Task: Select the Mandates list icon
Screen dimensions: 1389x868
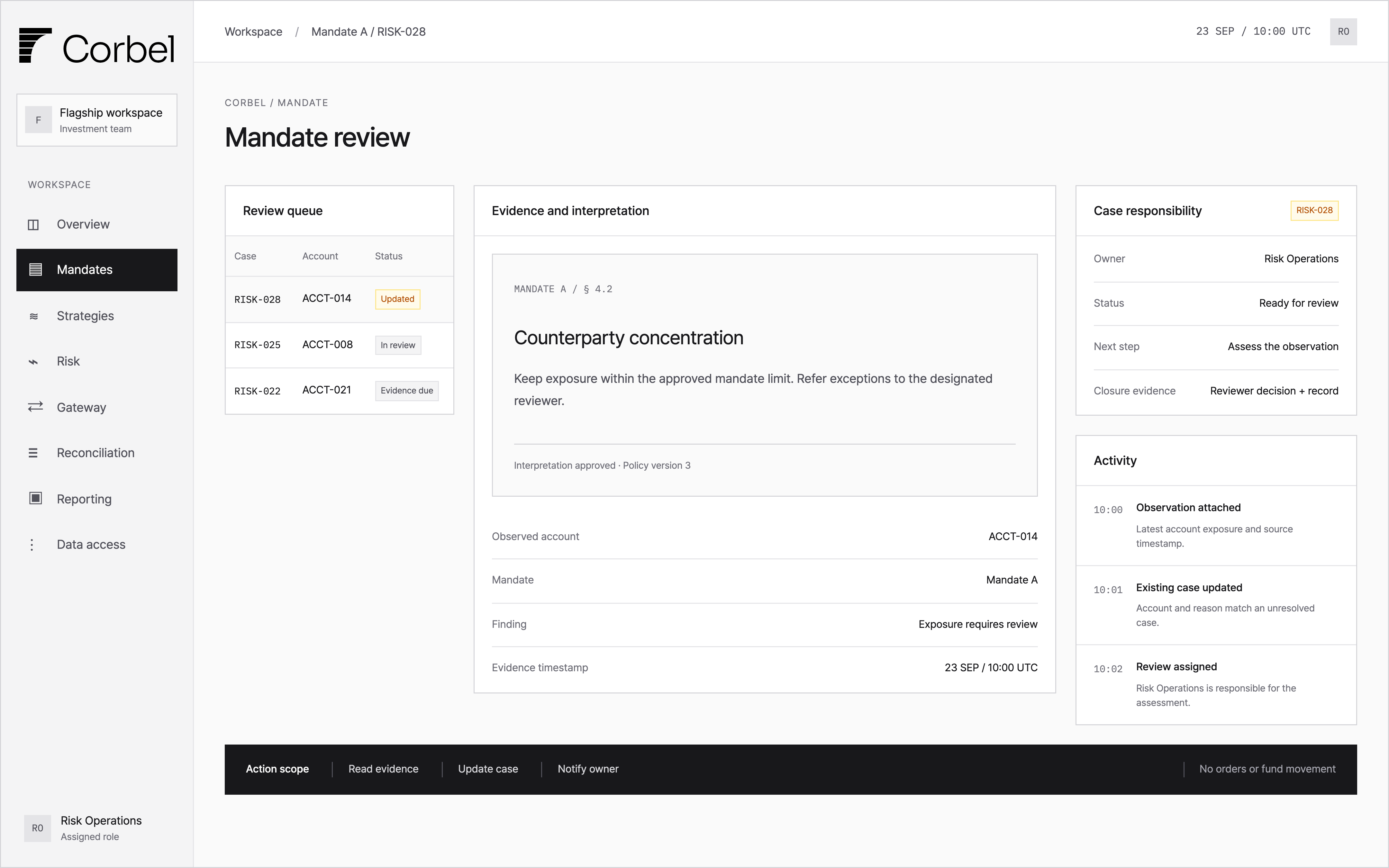Action: coord(36,270)
